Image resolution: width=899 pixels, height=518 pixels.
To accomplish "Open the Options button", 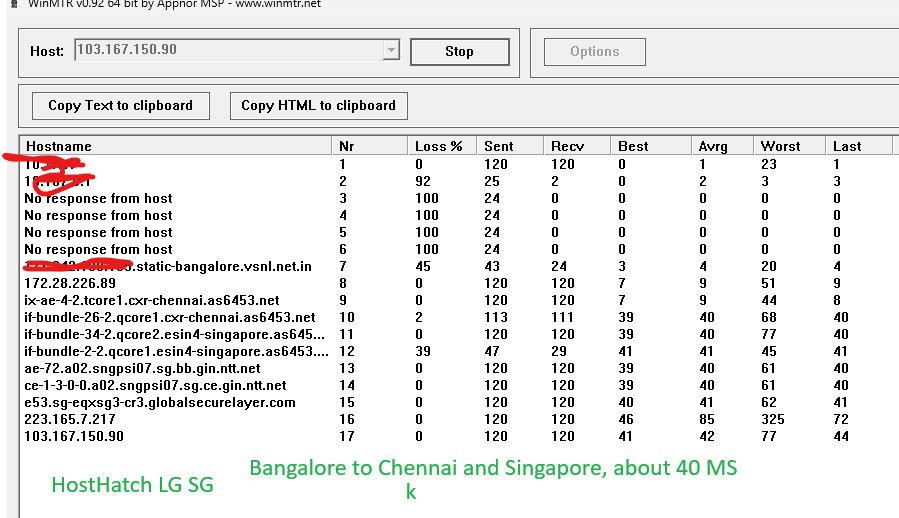I will point(595,52).
